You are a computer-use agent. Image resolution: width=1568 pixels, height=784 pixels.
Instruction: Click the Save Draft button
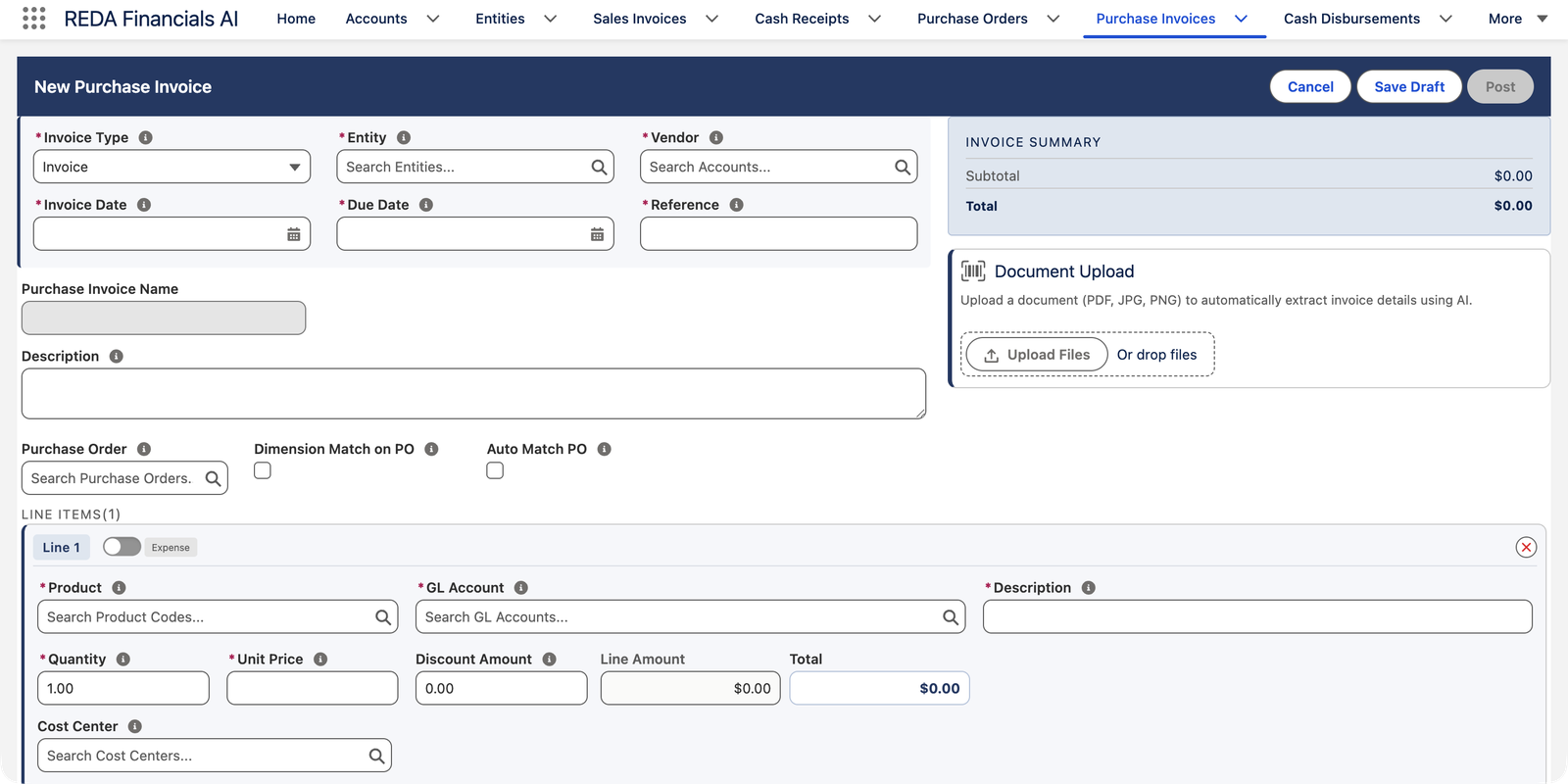click(x=1408, y=86)
